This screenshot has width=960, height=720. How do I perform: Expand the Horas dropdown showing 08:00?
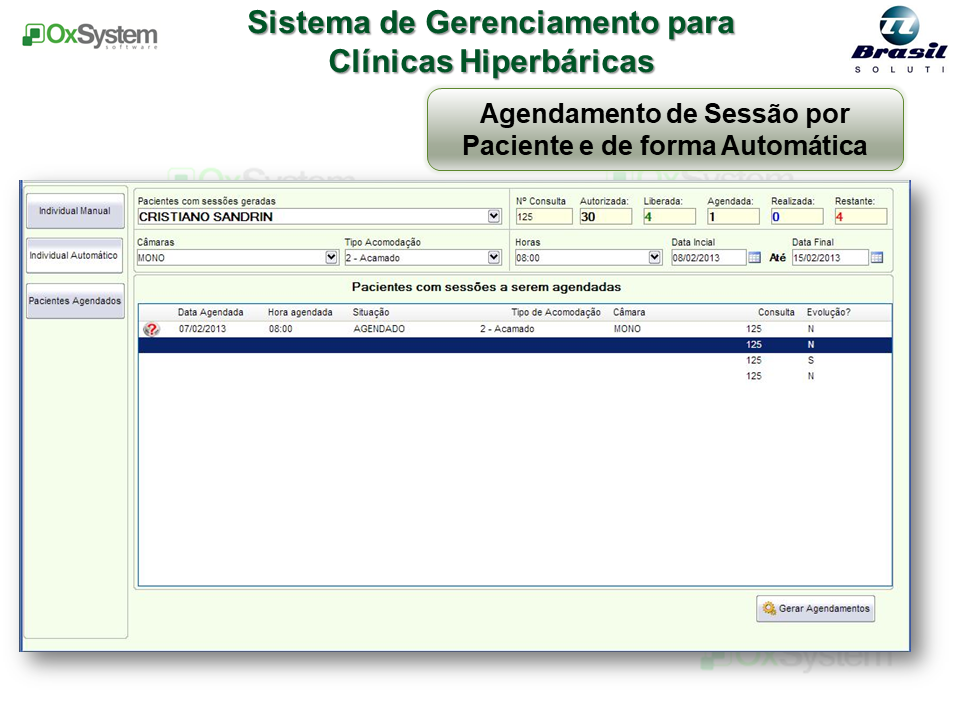pos(652,258)
